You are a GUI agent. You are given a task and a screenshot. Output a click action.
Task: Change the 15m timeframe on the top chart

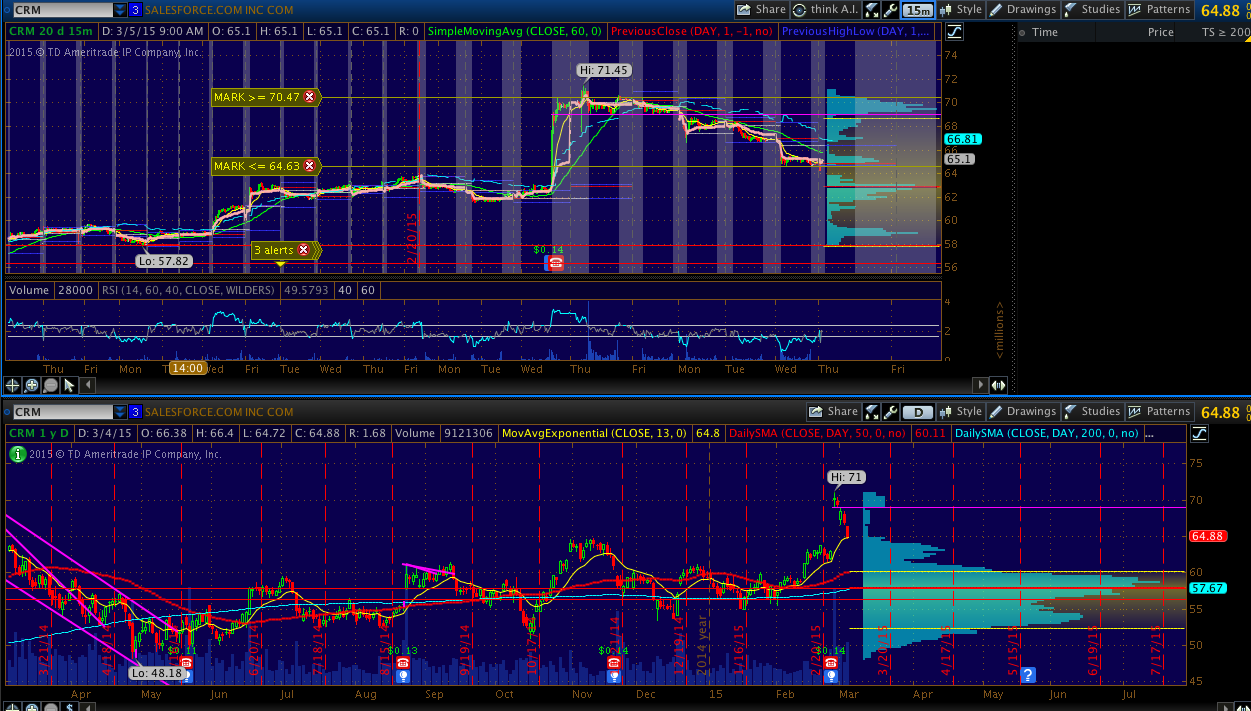pyautogui.click(x=917, y=10)
